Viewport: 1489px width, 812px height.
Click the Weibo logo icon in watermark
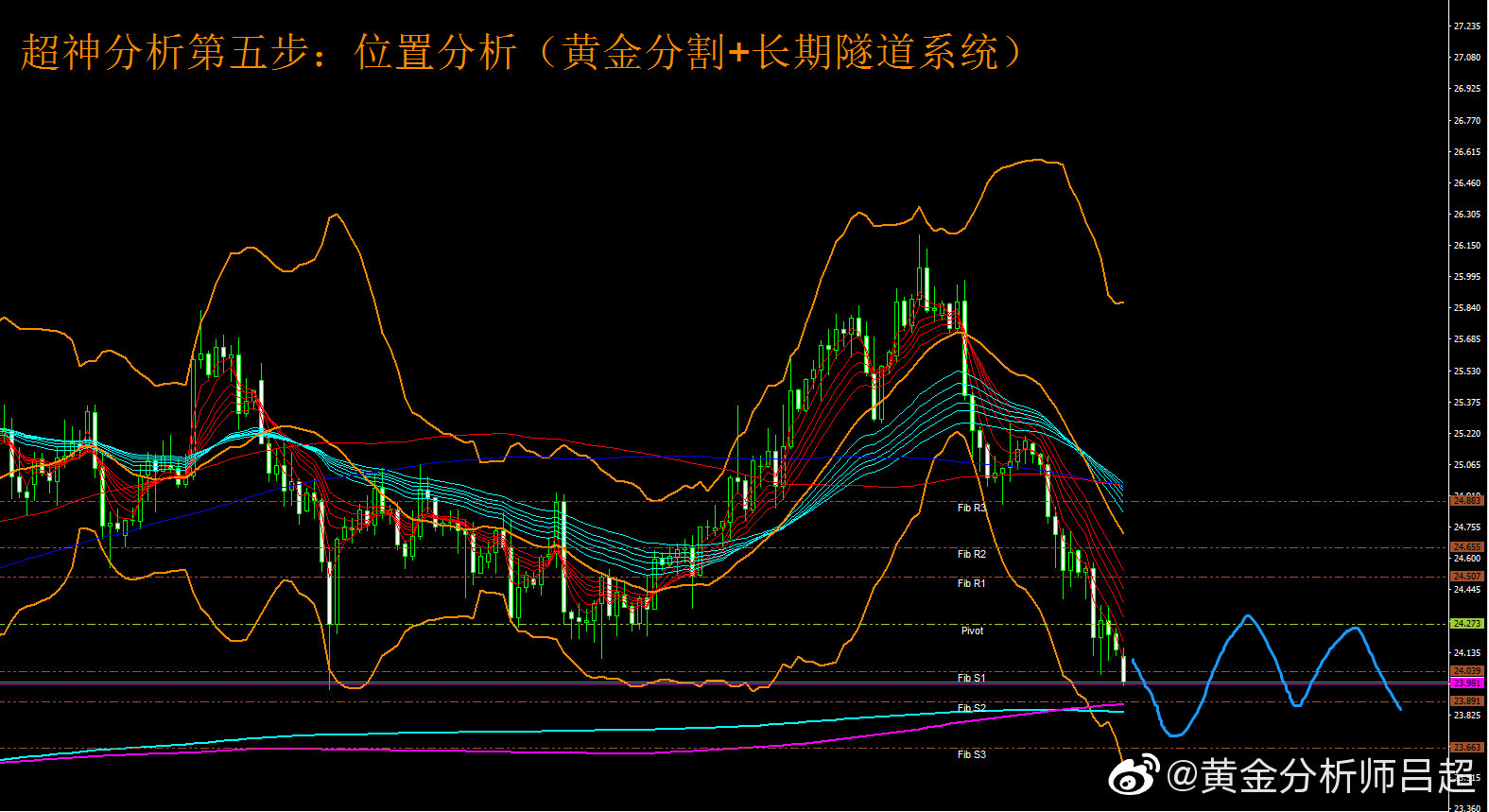[x=1134, y=776]
